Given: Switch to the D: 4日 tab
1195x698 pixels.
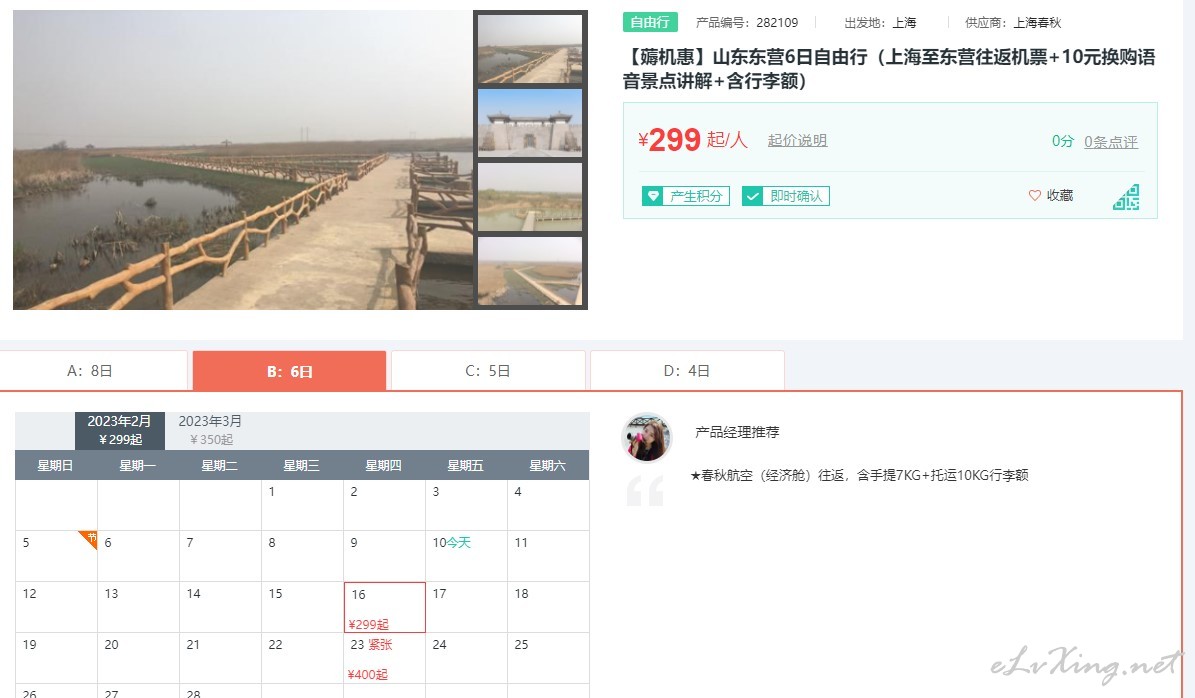Looking at the screenshot, I should click(687, 371).
